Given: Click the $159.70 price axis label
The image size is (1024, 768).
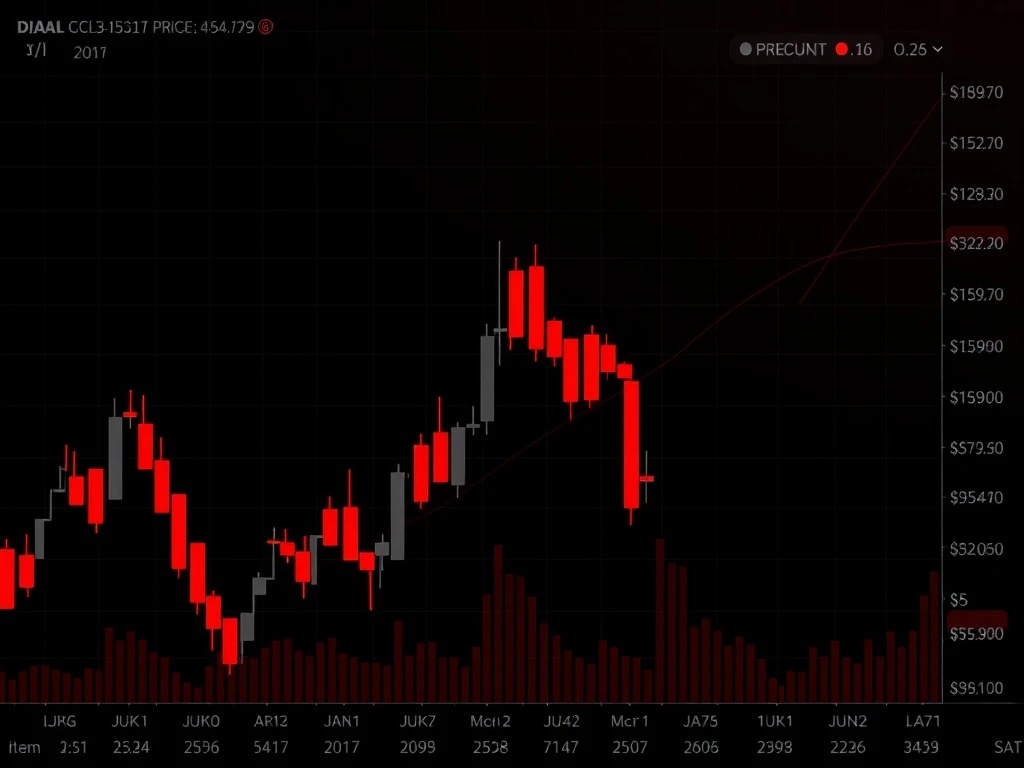Looking at the screenshot, I should [976, 295].
